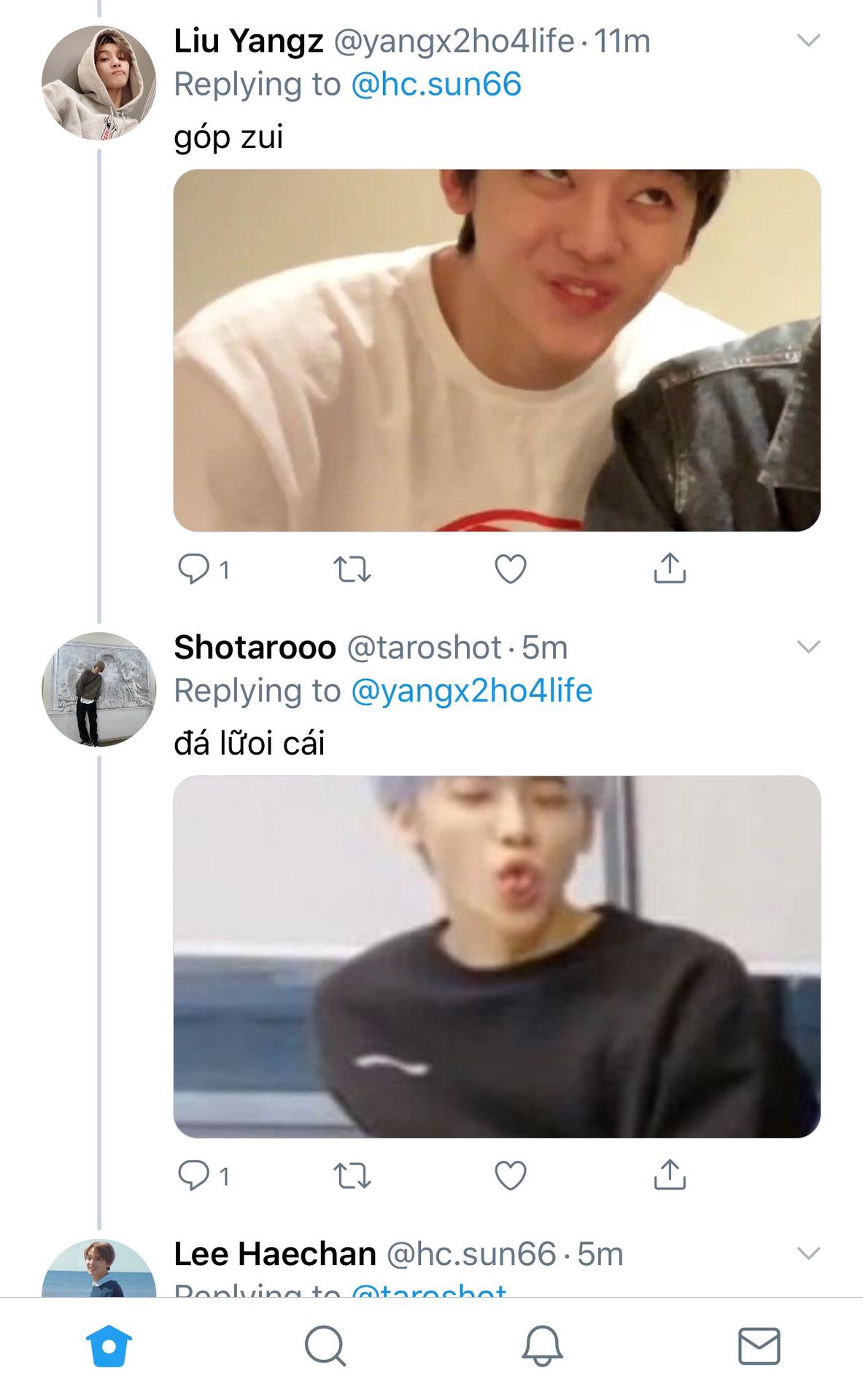Viewport: 863px width, 1400px height.
Task: Retweet Shotarooo's "đá lưỡi cái" tweet
Action: (x=352, y=1175)
